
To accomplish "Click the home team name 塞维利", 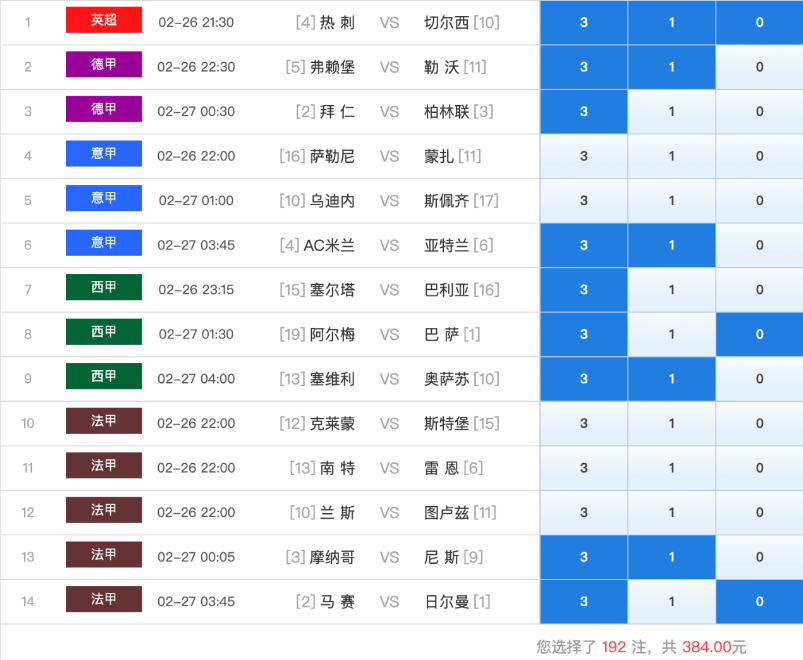I will click(332, 379).
